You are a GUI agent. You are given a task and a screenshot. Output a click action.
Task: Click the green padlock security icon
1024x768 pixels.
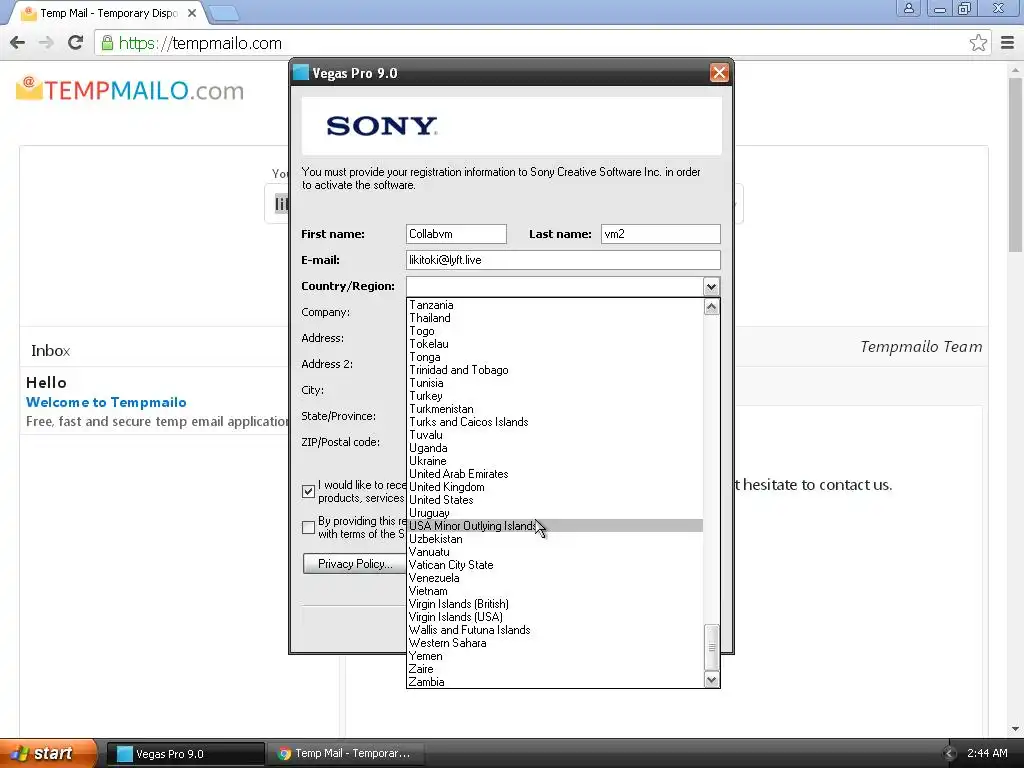pos(107,43)
